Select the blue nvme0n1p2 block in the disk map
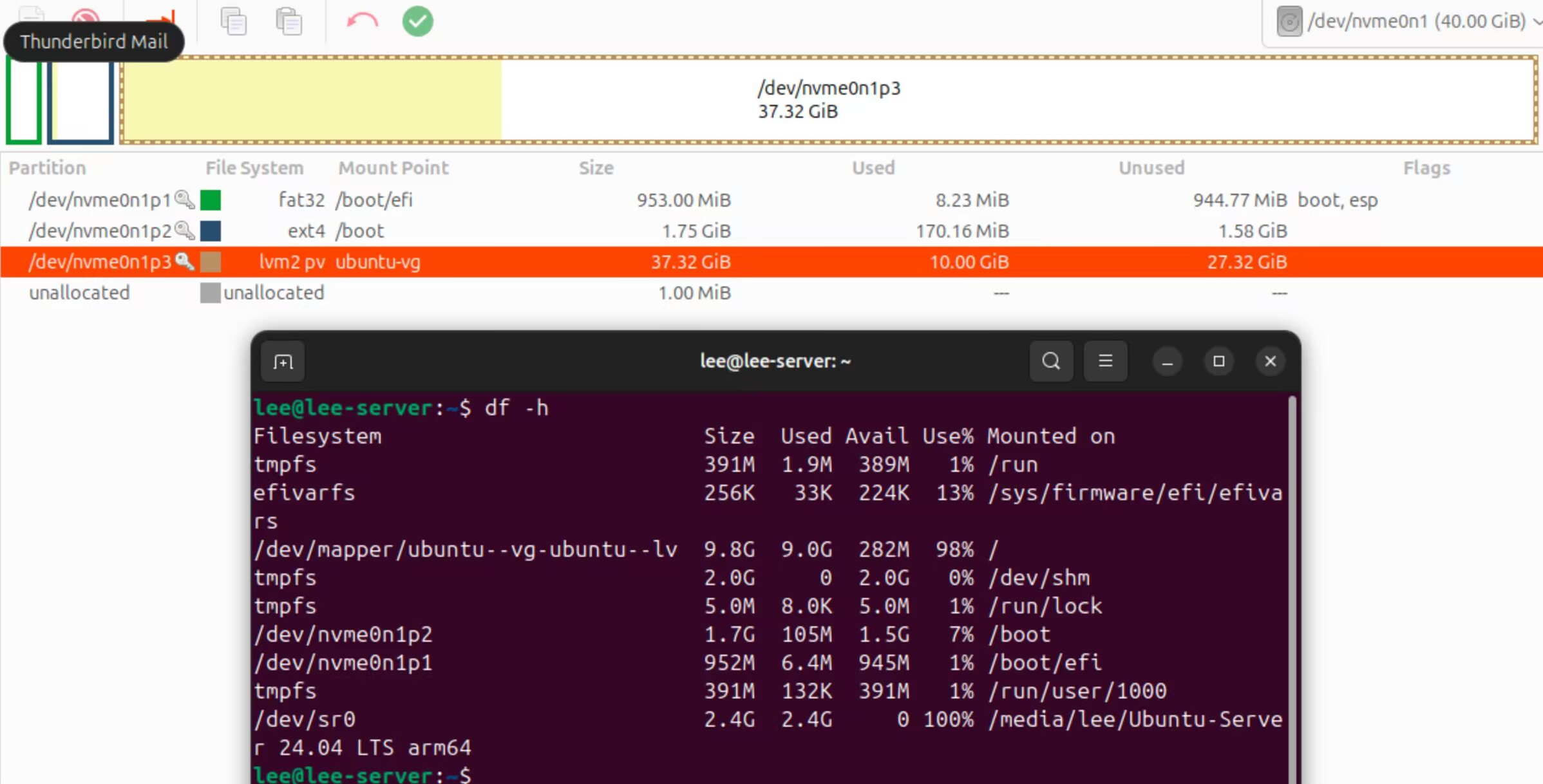 click(80, 100)
